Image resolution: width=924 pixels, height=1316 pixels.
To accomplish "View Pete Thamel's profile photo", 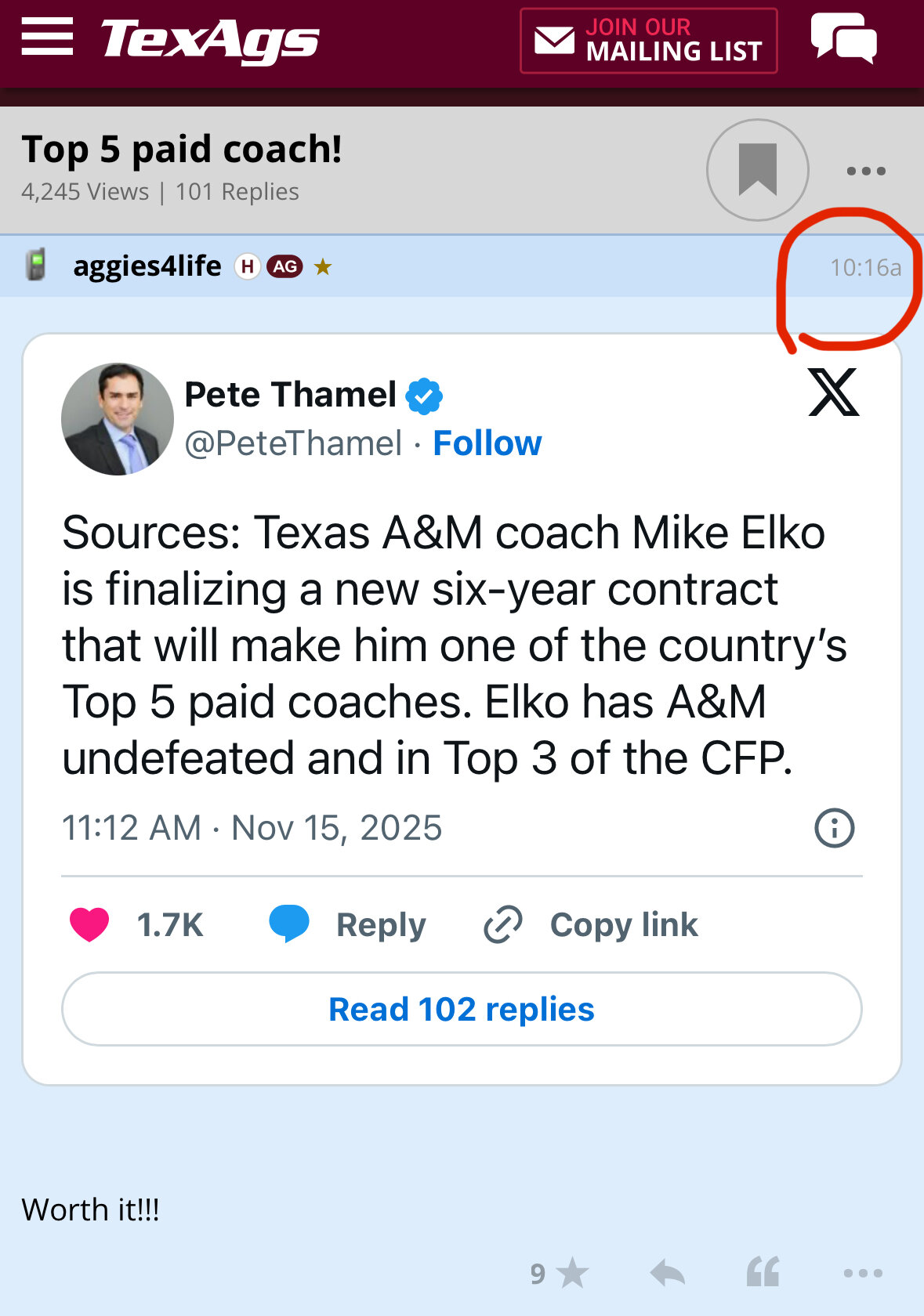I will [x=118, y=419].
